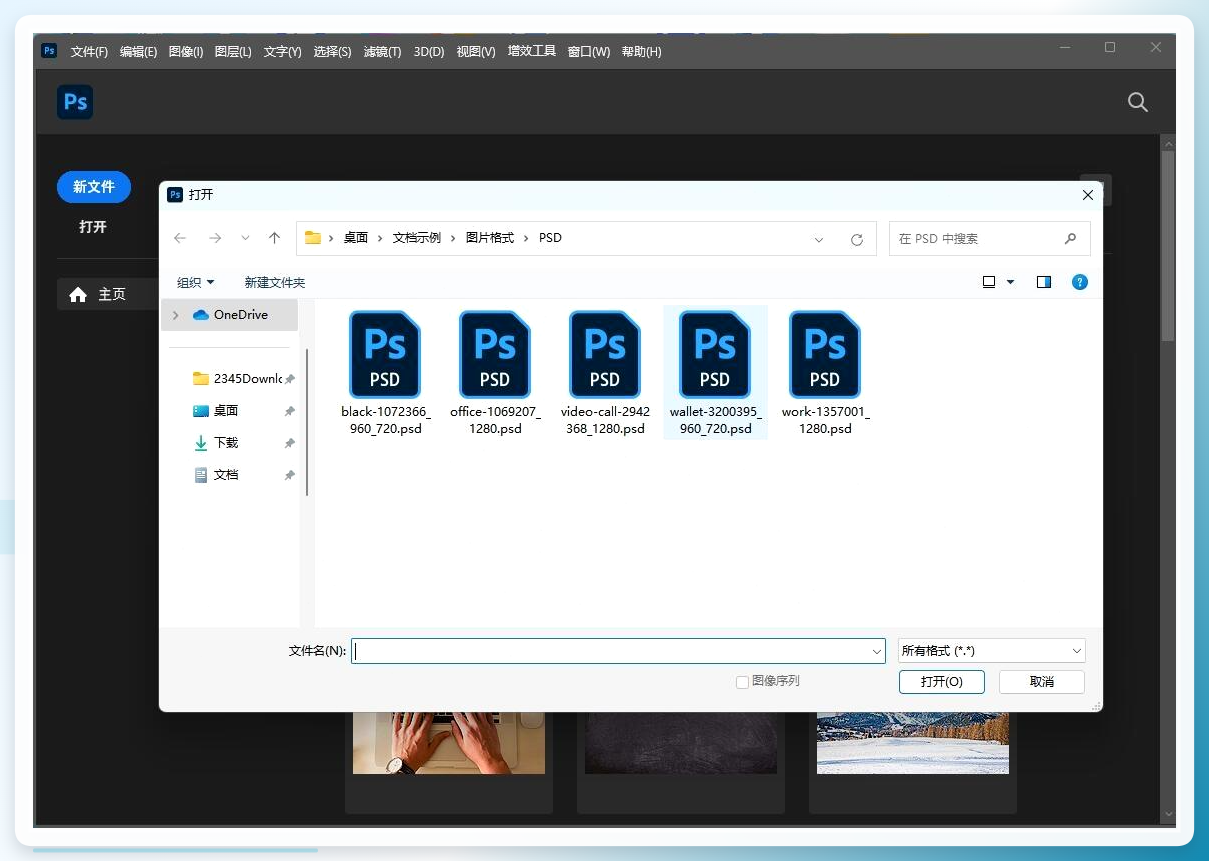The width and height of the screenshot is (1209, 861).
Task: Open the 图层(L) menu
Action: (x=233, y=51)
